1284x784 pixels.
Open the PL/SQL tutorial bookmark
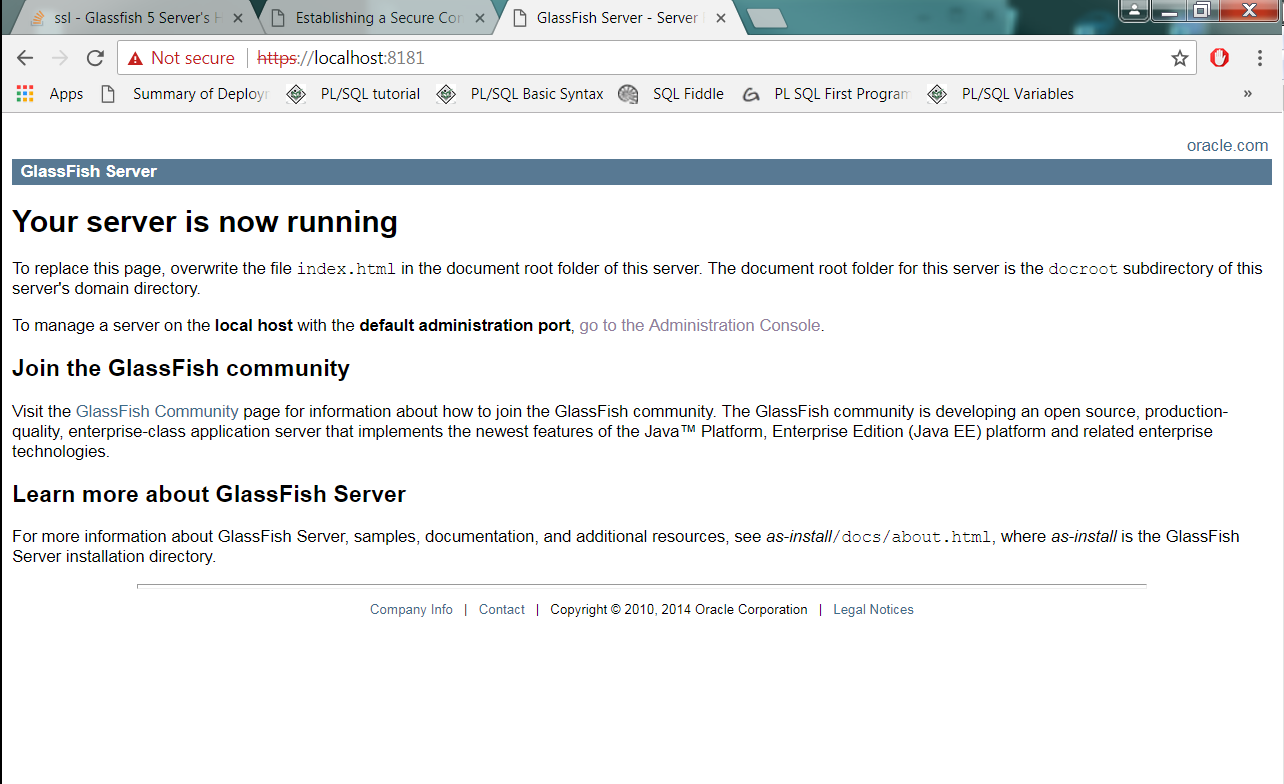[370, 94]
